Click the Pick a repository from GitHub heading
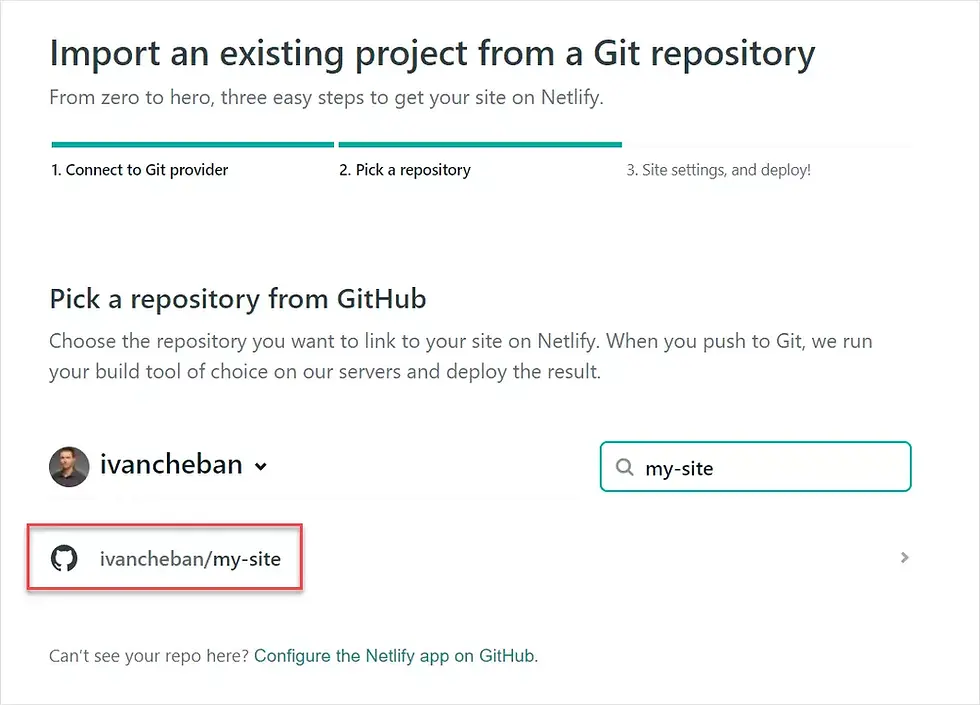This screenshot has width=980, height=705. coord(238,299)
